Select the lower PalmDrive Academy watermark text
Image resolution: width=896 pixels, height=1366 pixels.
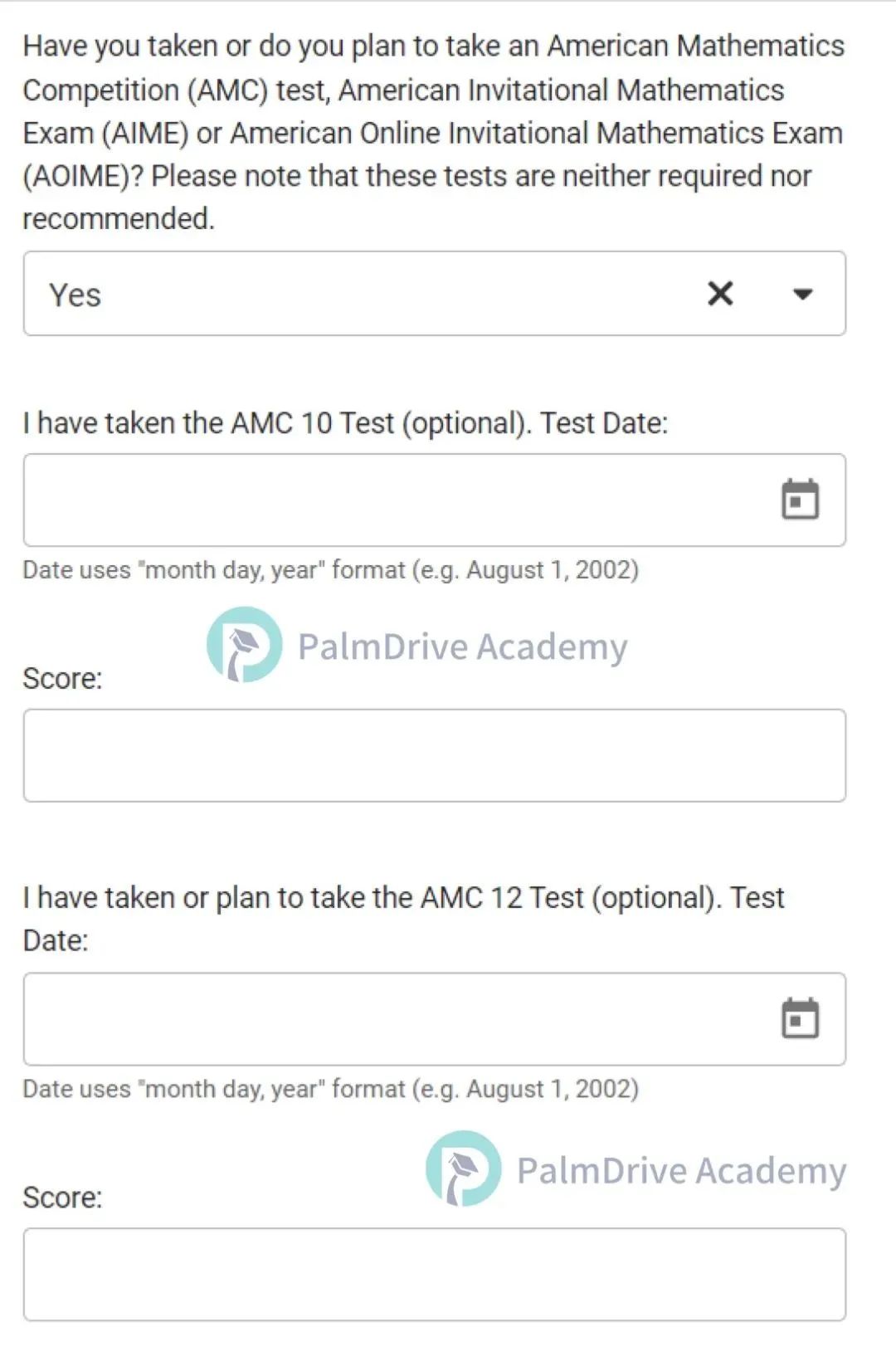(x=682, y=1171)
